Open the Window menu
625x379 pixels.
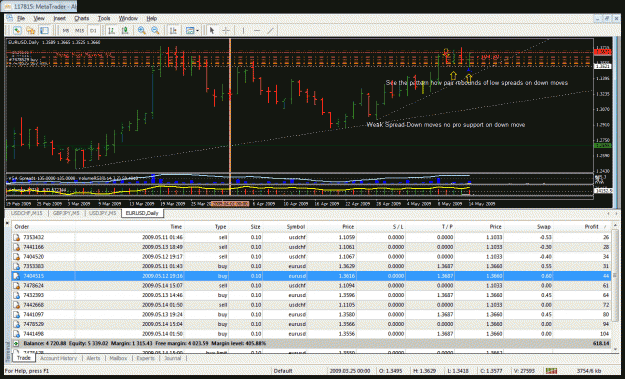(128, 18)
